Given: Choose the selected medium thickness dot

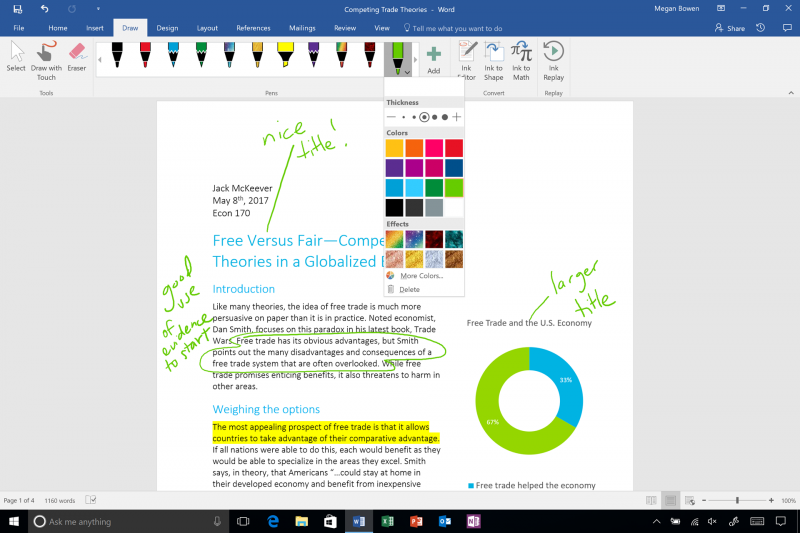Looking at the screenshot, I should pos(424,117).
